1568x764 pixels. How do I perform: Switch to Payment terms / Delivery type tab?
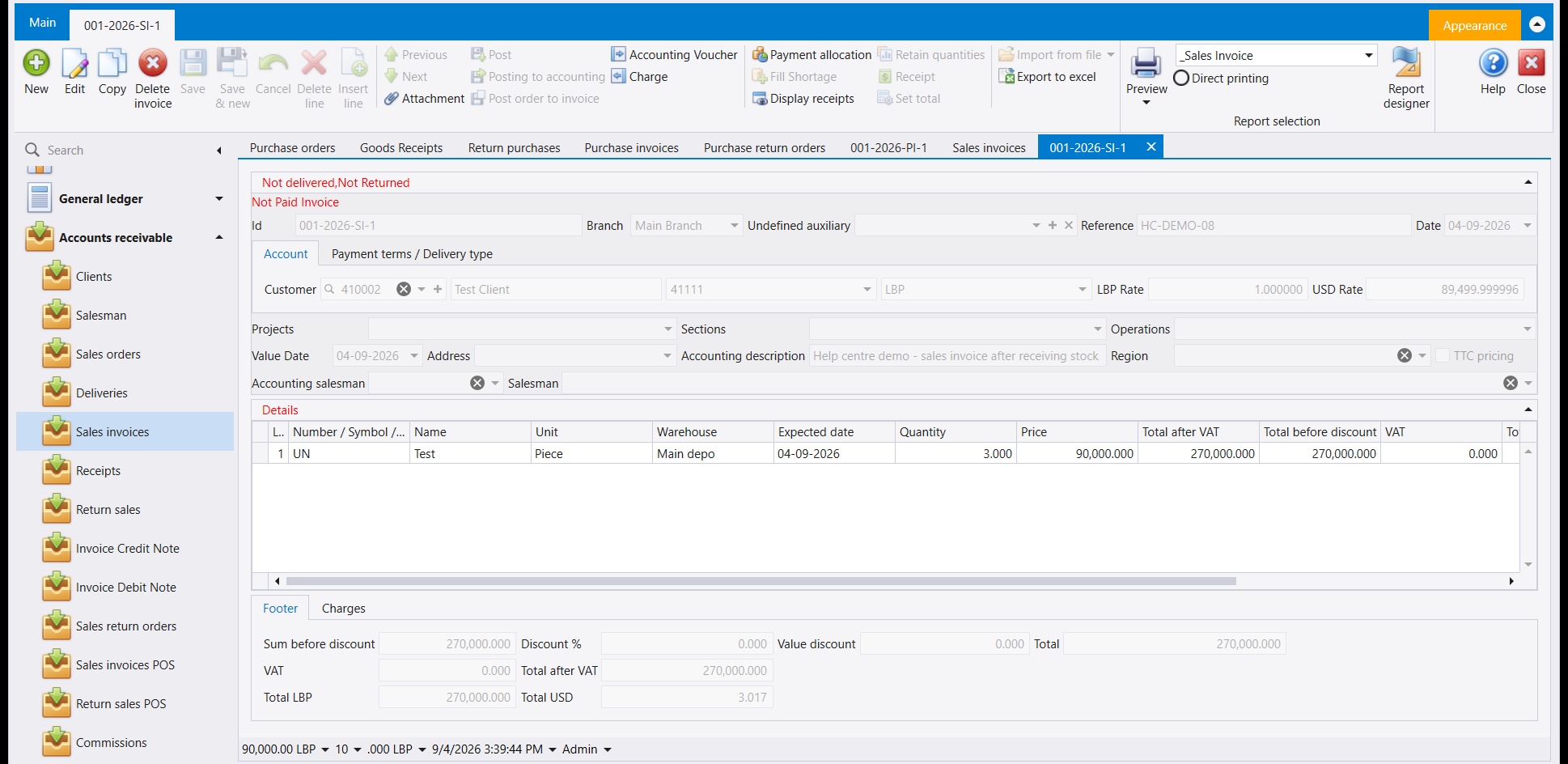(412, 254)
